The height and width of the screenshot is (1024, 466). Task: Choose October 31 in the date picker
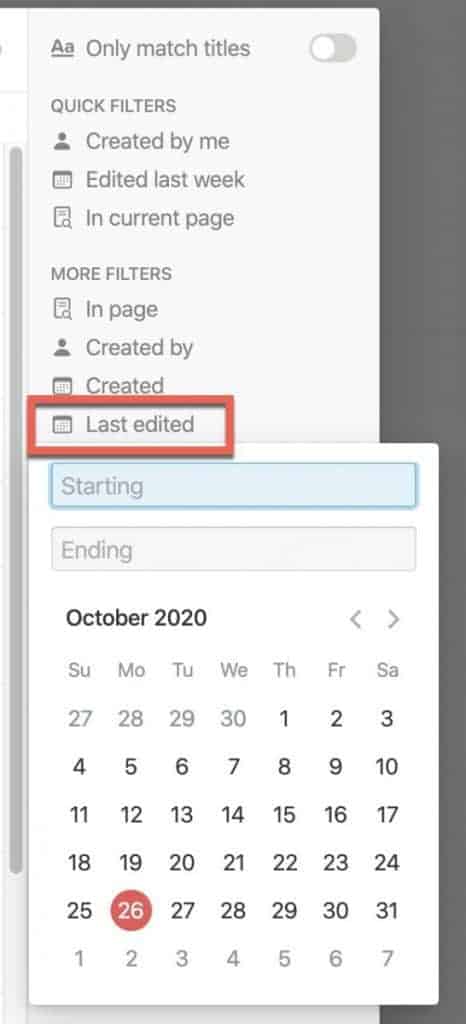click(387, 910)
